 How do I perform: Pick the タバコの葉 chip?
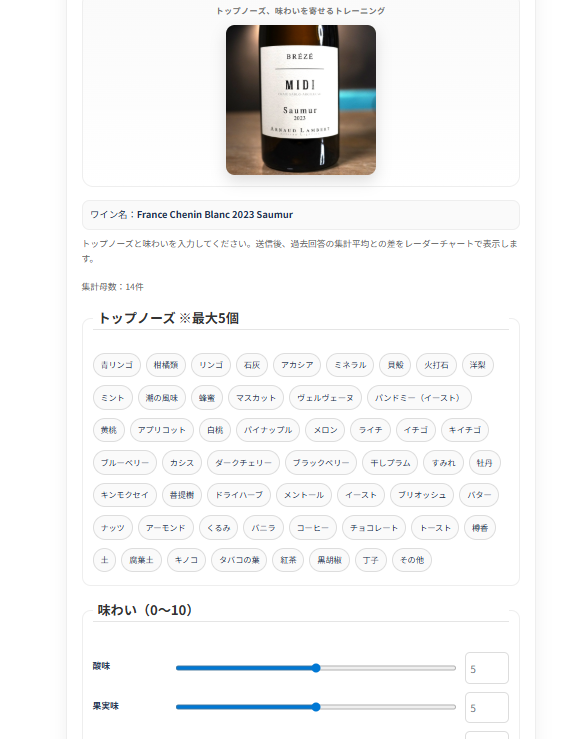pos(239,560)
